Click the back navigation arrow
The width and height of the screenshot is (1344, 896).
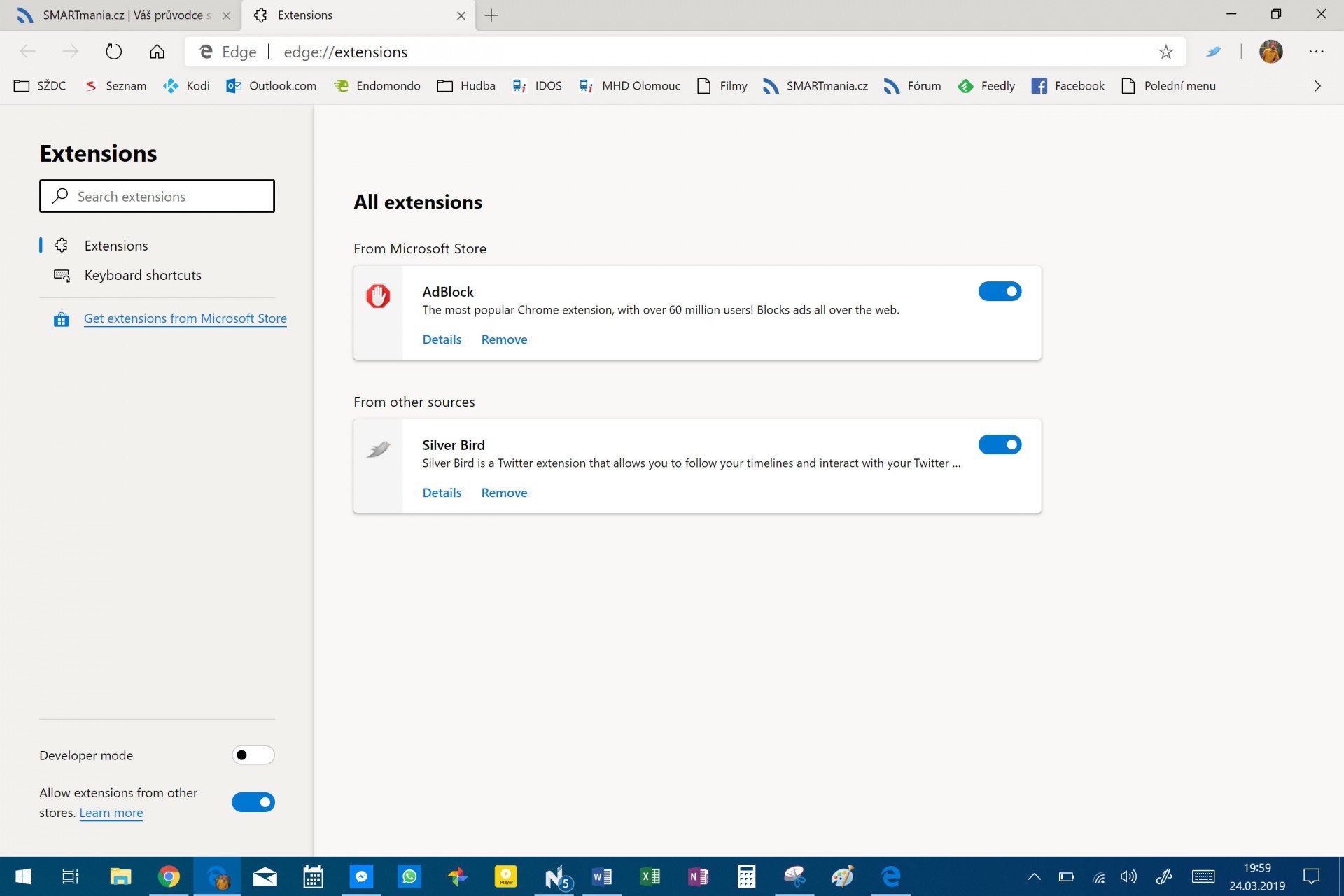click(x=27, y=52)
